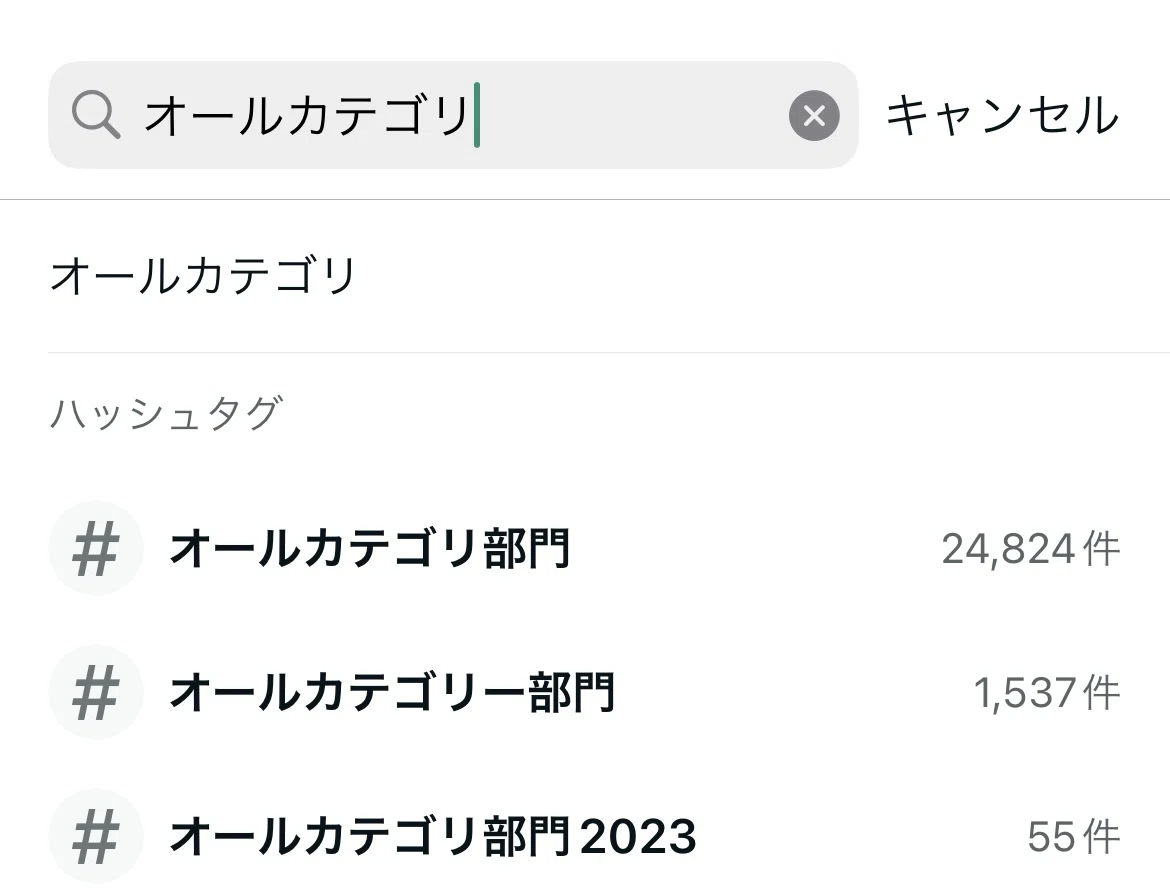Viewport: 1170px width, 888px height.
Task: Click the 24,824件 post count
Action: (x=1030, y=549)
